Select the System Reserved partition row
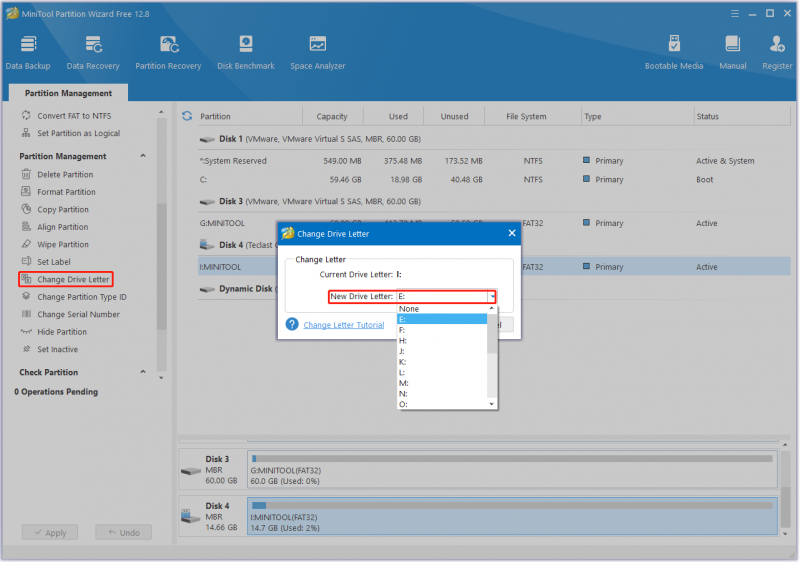The height and width of the screenshot is (562, 800). coord(494,161)
